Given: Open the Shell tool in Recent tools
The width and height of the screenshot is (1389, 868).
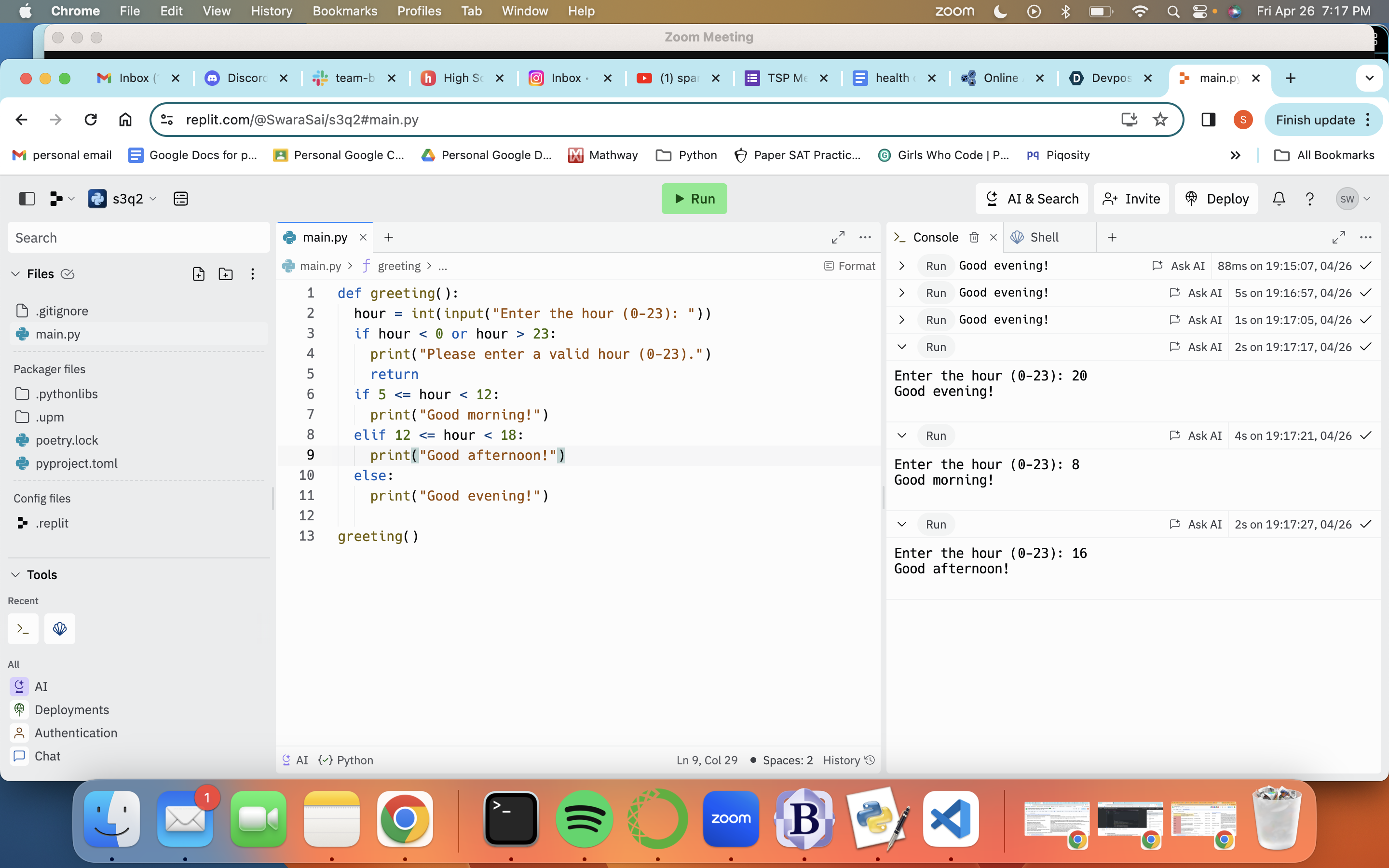Looking at the screenshot, I should point(60,629).
